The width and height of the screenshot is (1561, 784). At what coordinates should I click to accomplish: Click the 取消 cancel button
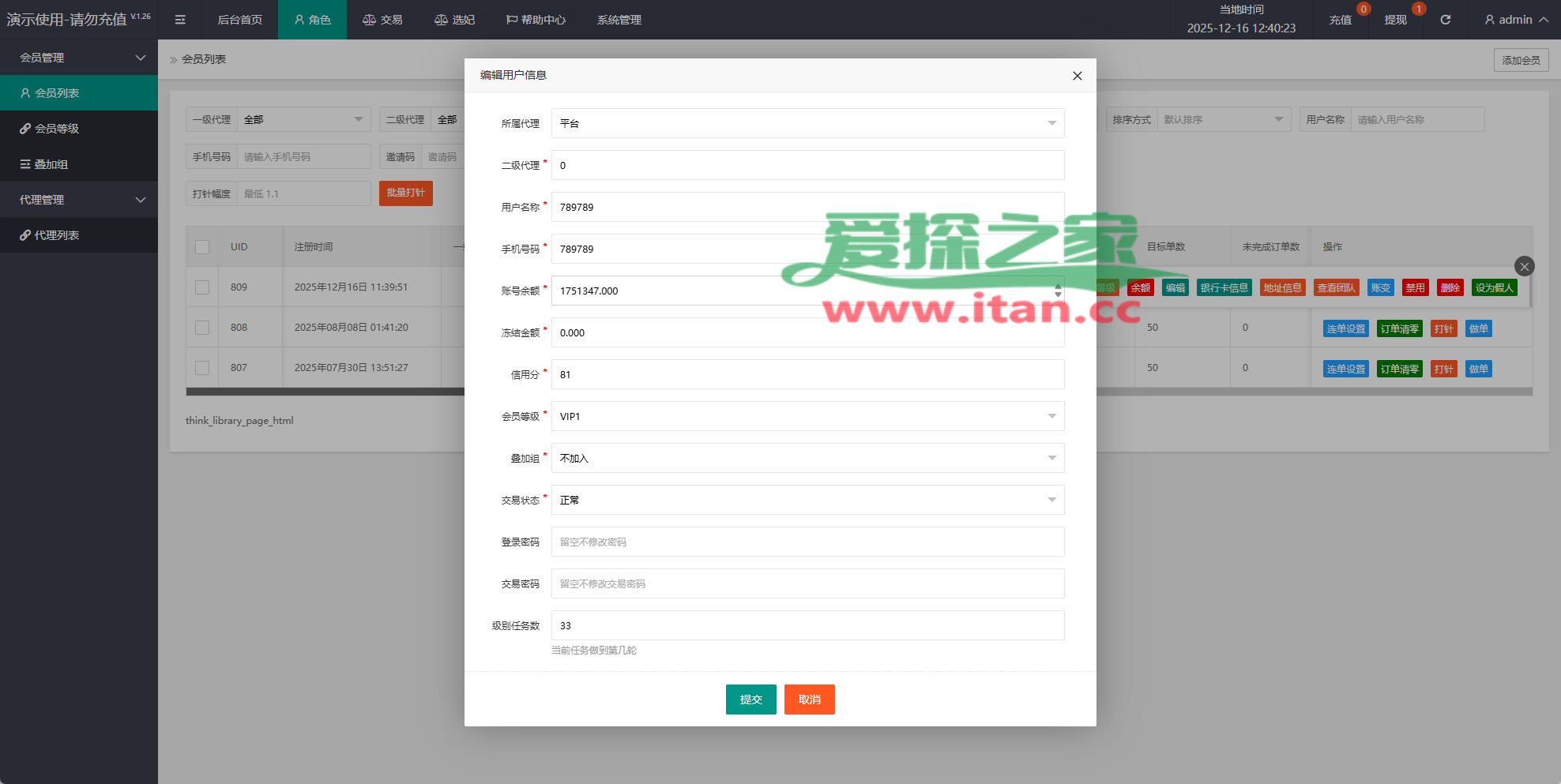[x=809, y=700]
